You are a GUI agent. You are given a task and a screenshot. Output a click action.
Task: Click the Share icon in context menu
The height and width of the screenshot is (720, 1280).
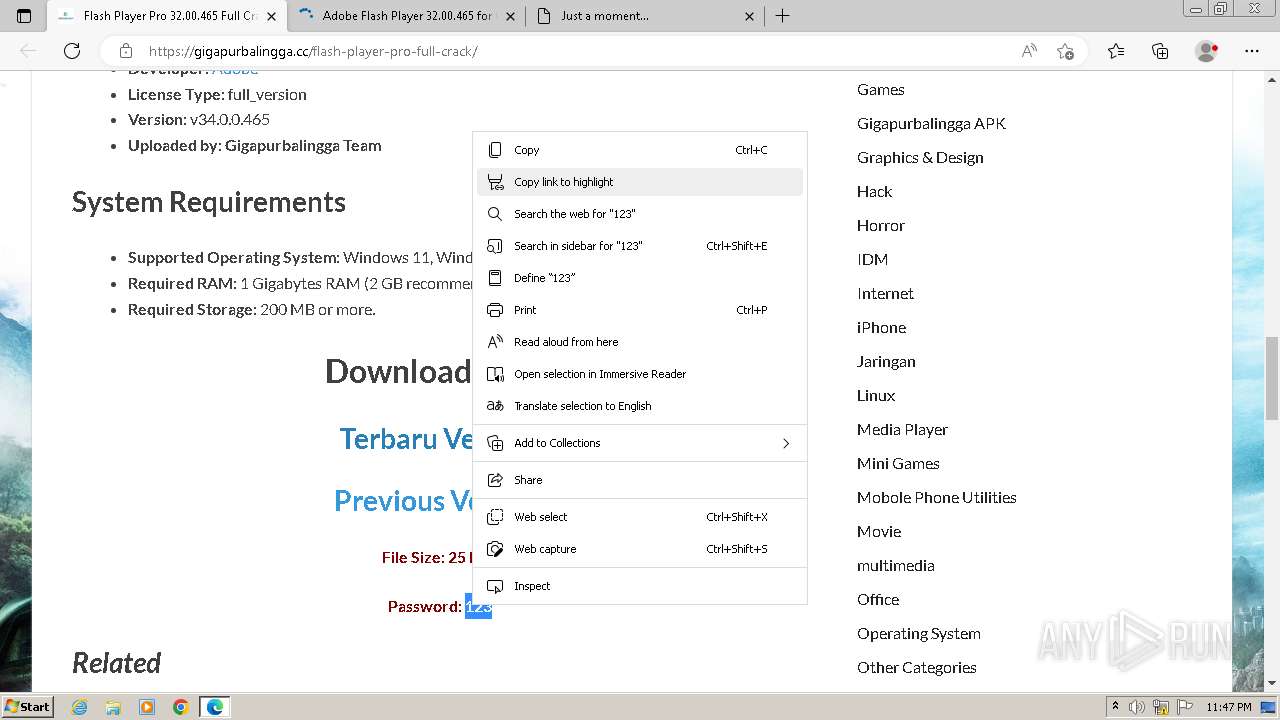pos(494,480)
